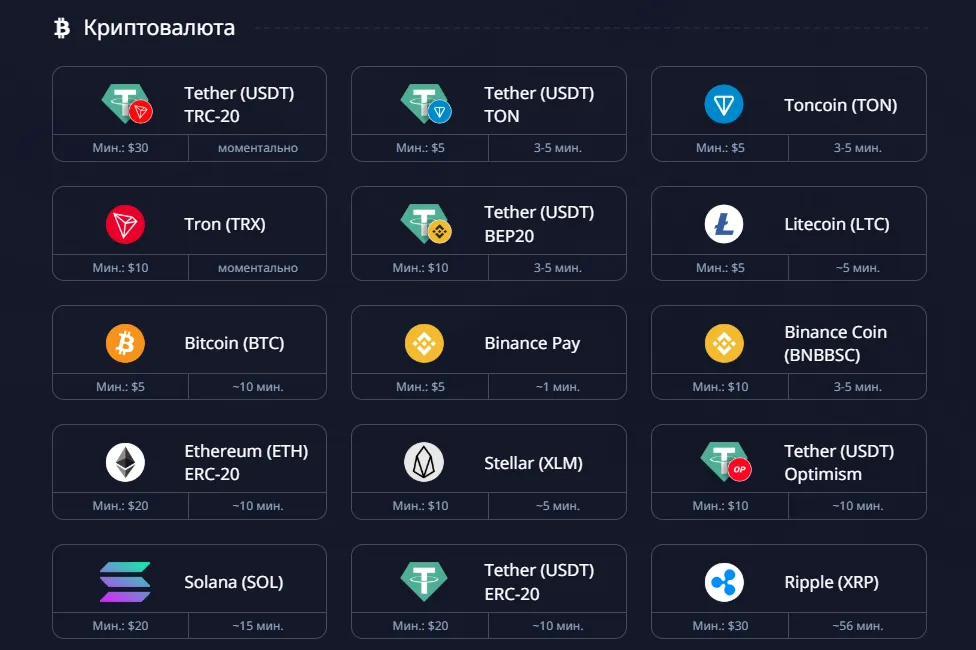
Task: Choose the Solana (SOL) label
Action: [233, 582]
